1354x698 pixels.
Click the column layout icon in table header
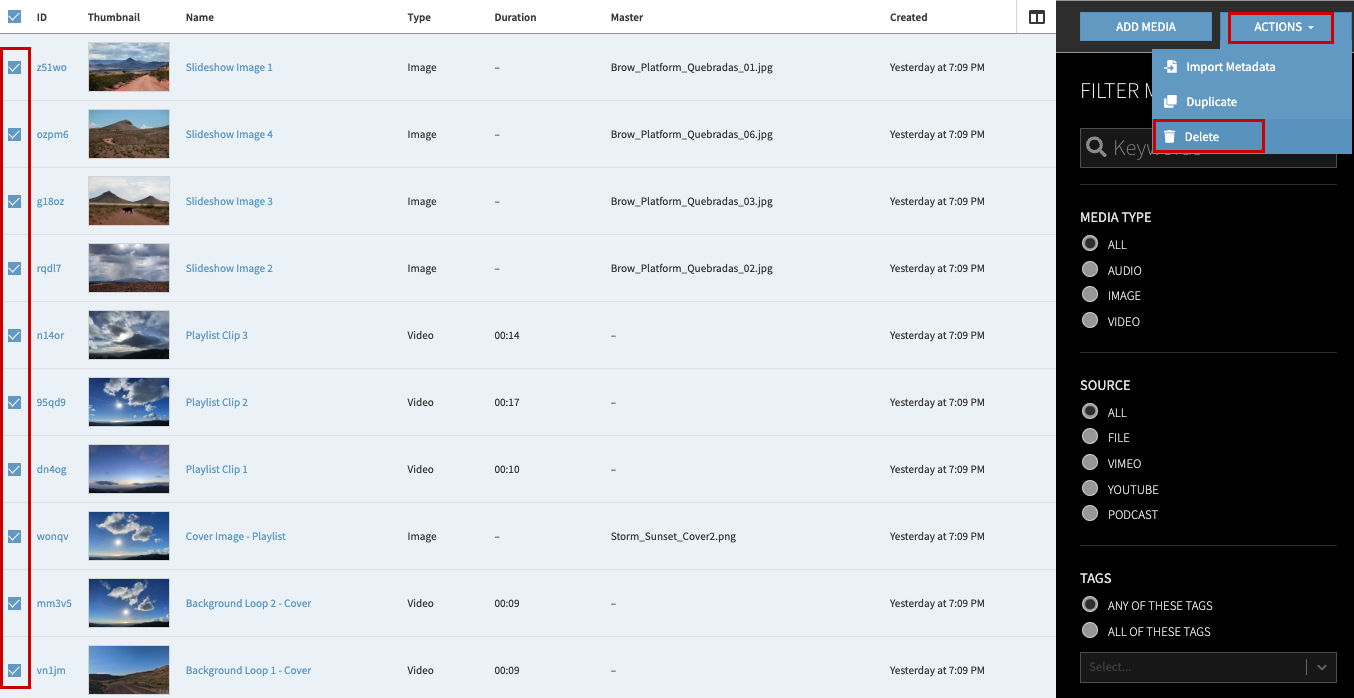[x=1036, y=17]
